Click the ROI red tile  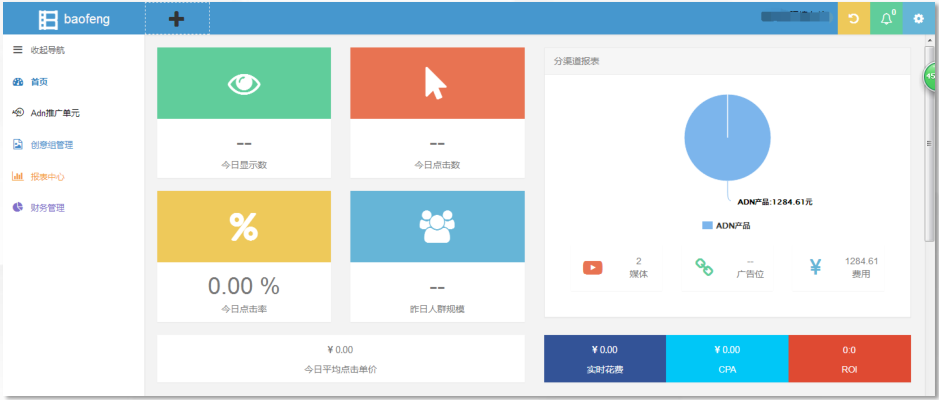pos(849,359)
